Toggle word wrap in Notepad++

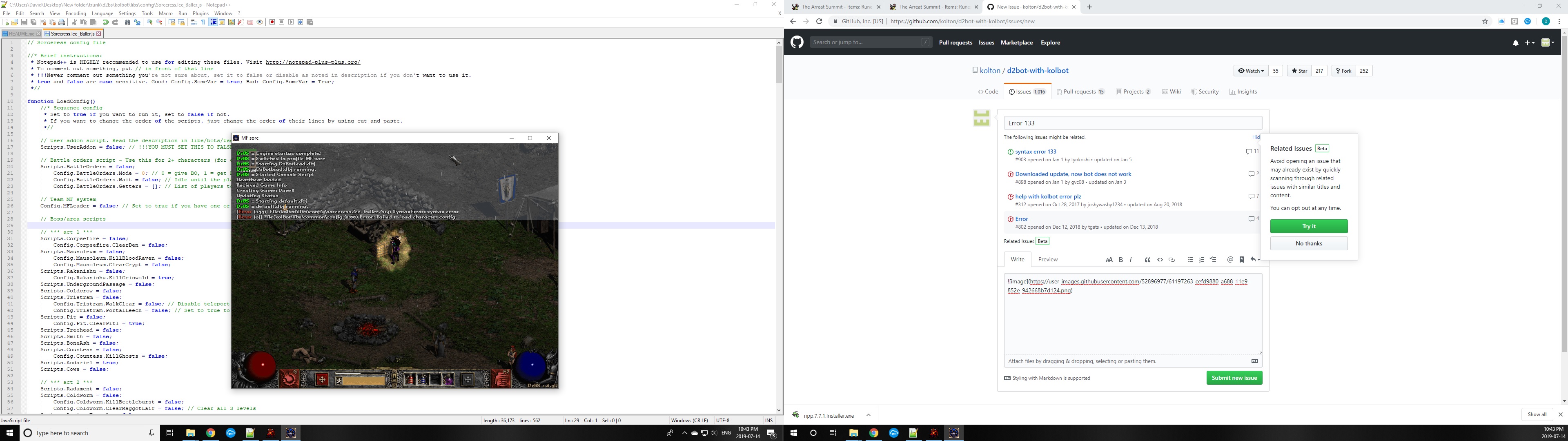[194, 22]
